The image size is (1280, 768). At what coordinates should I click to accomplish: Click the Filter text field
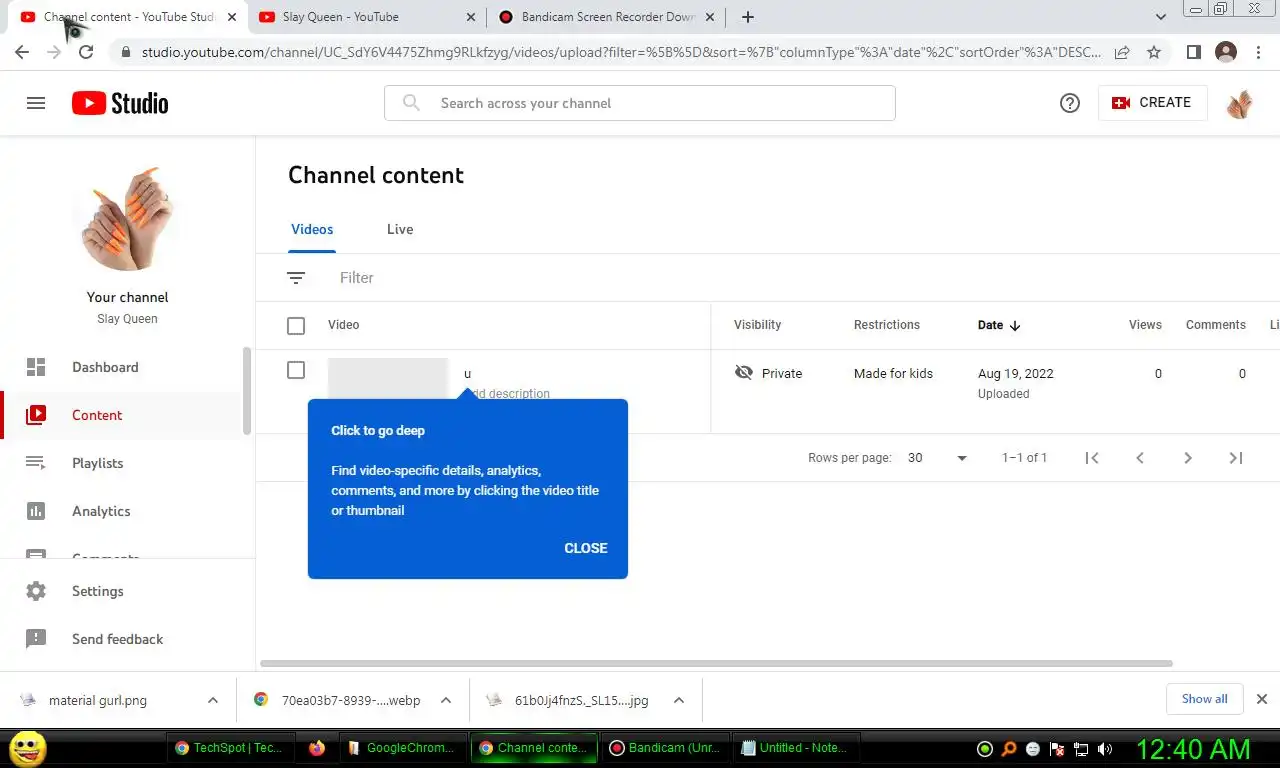357,278
